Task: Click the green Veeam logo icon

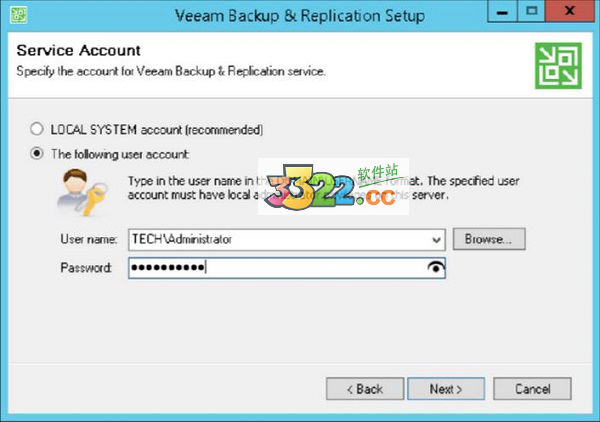Action: coord(556,61)
